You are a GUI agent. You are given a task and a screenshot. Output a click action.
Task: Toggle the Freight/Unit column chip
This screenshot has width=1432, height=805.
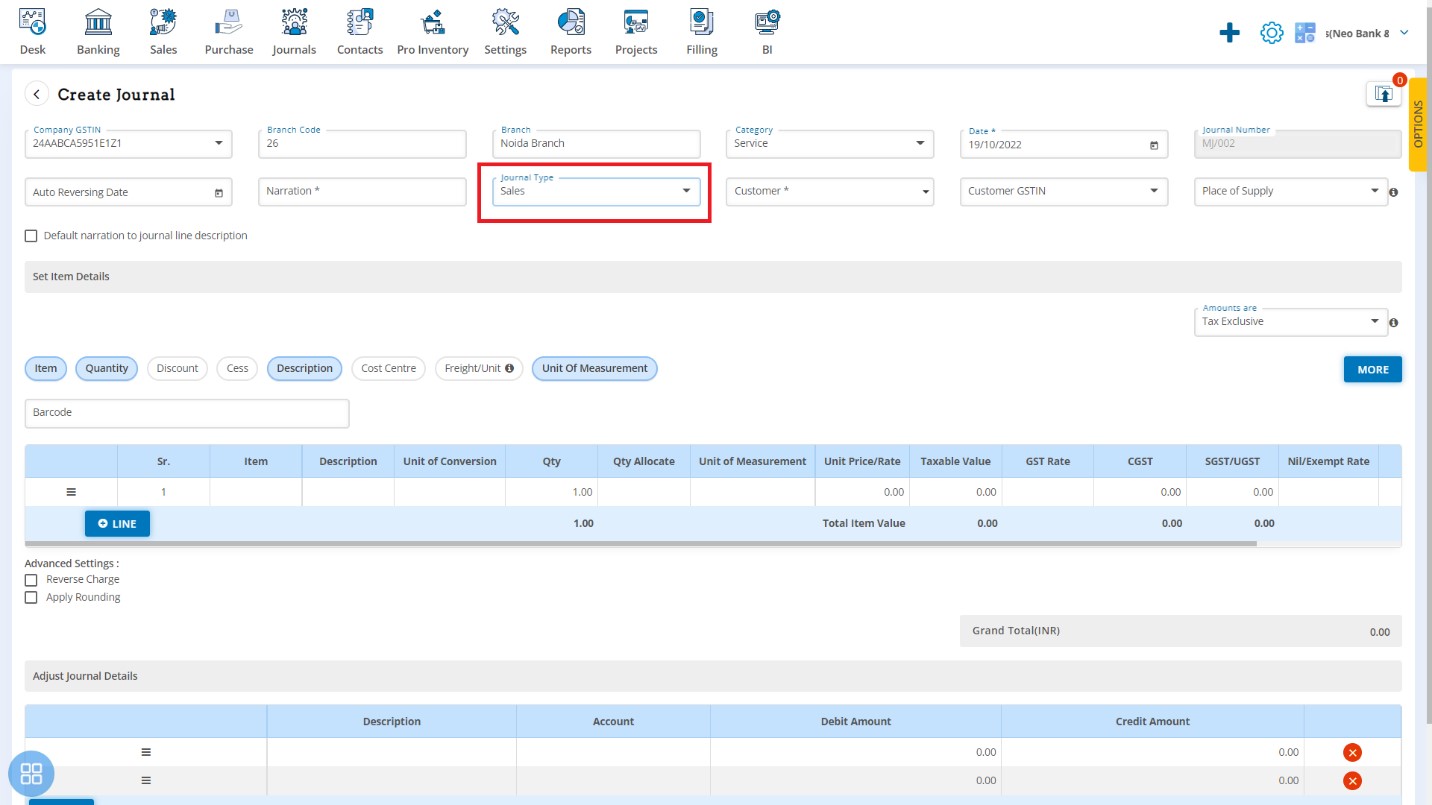click(479, 368)
